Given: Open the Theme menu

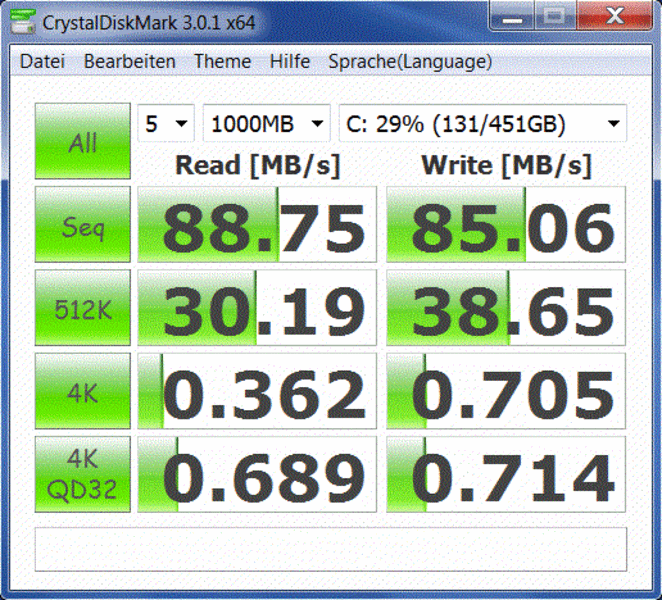Looking at the screenshot, I should [222, 62].
